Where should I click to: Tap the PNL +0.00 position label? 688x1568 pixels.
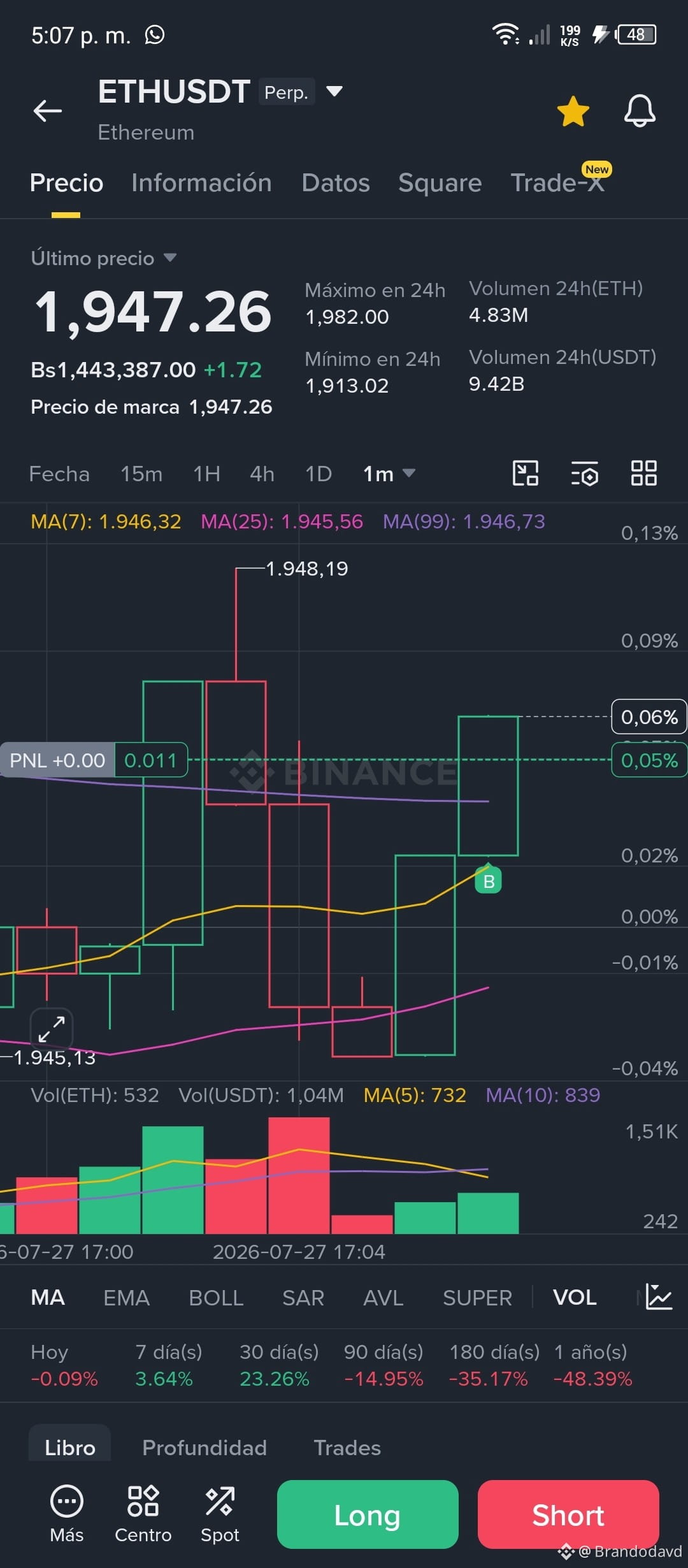[57, 760]
